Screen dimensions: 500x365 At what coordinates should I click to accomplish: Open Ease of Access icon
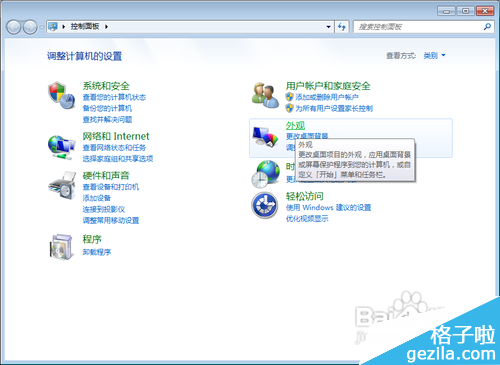[x=265, y=205]
